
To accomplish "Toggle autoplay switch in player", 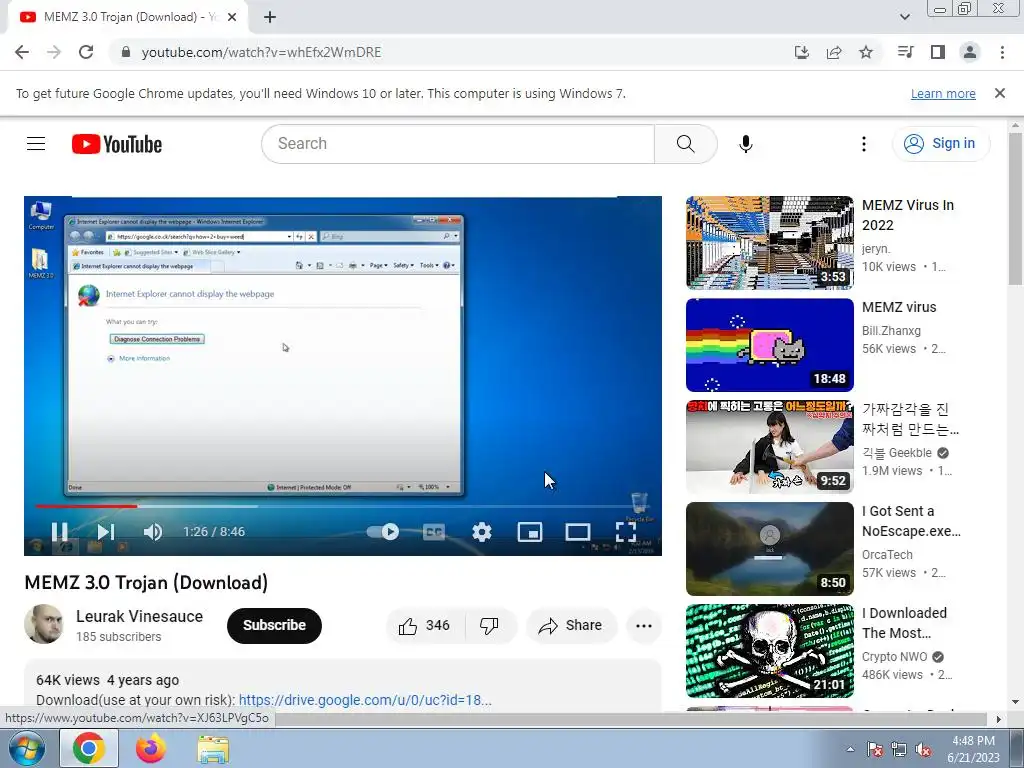I will (x=383, y=532).
